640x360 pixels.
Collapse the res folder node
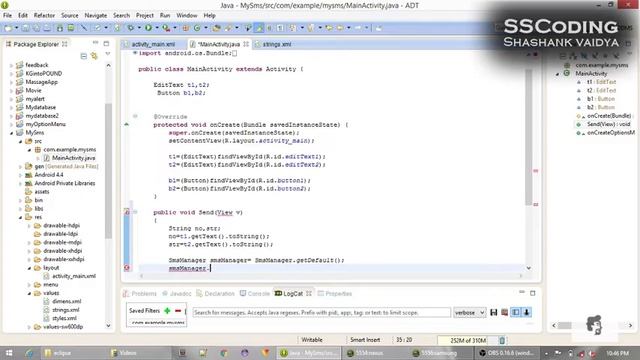(20, 217)
